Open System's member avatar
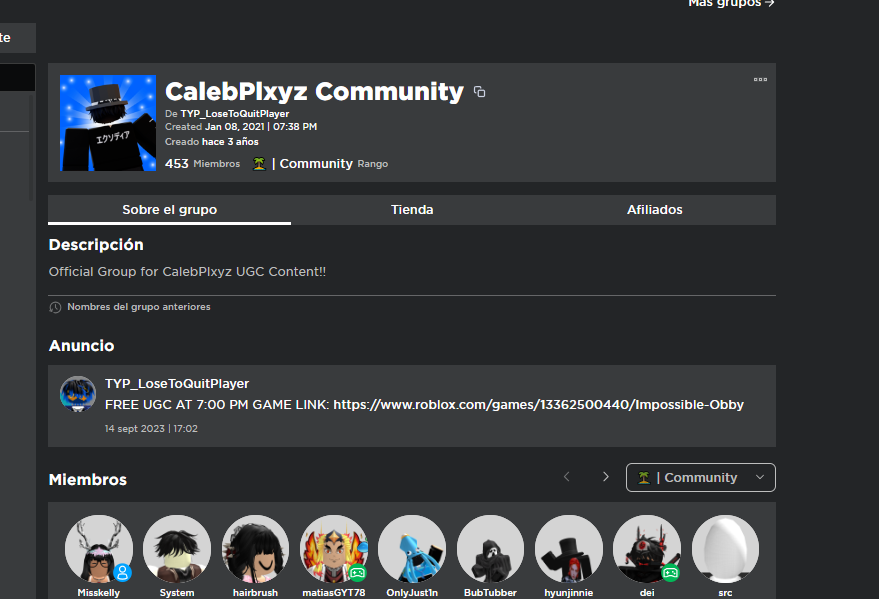The image size is (879, 599). [177, 549]
